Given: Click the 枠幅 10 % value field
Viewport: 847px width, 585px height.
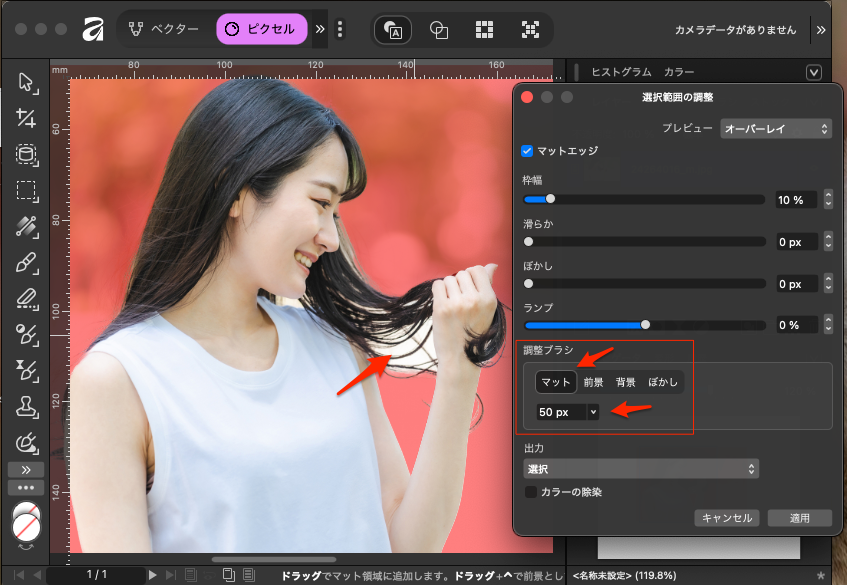Looking at the screenshot, I should [796, 200].
